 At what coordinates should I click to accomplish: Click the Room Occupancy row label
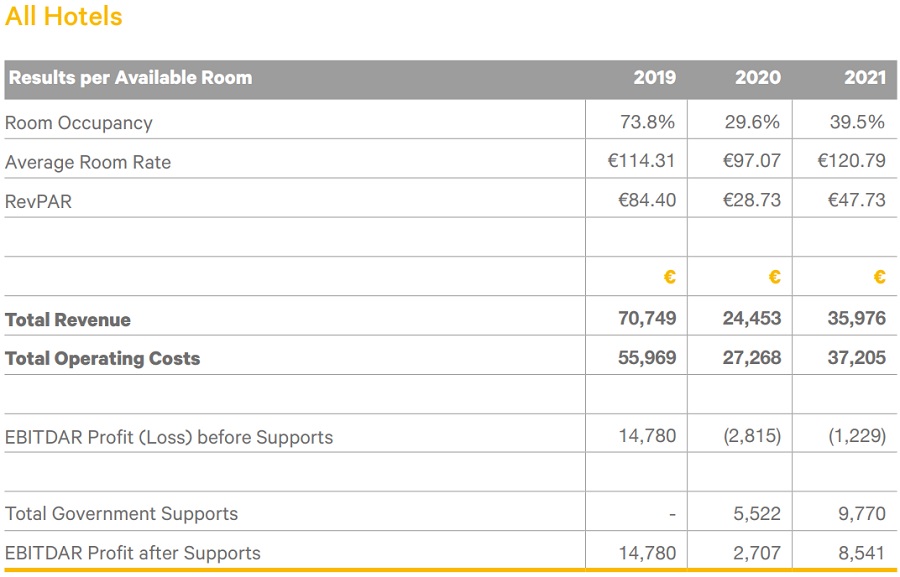[79, 123]
